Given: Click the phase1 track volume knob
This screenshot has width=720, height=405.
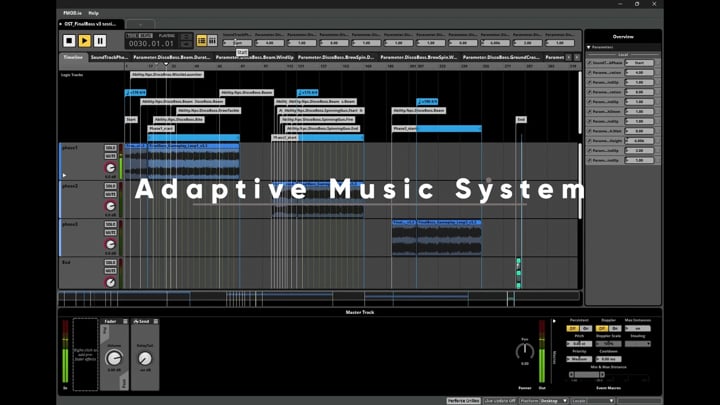Looking at the screenshot, I should (x=110, y=168).
